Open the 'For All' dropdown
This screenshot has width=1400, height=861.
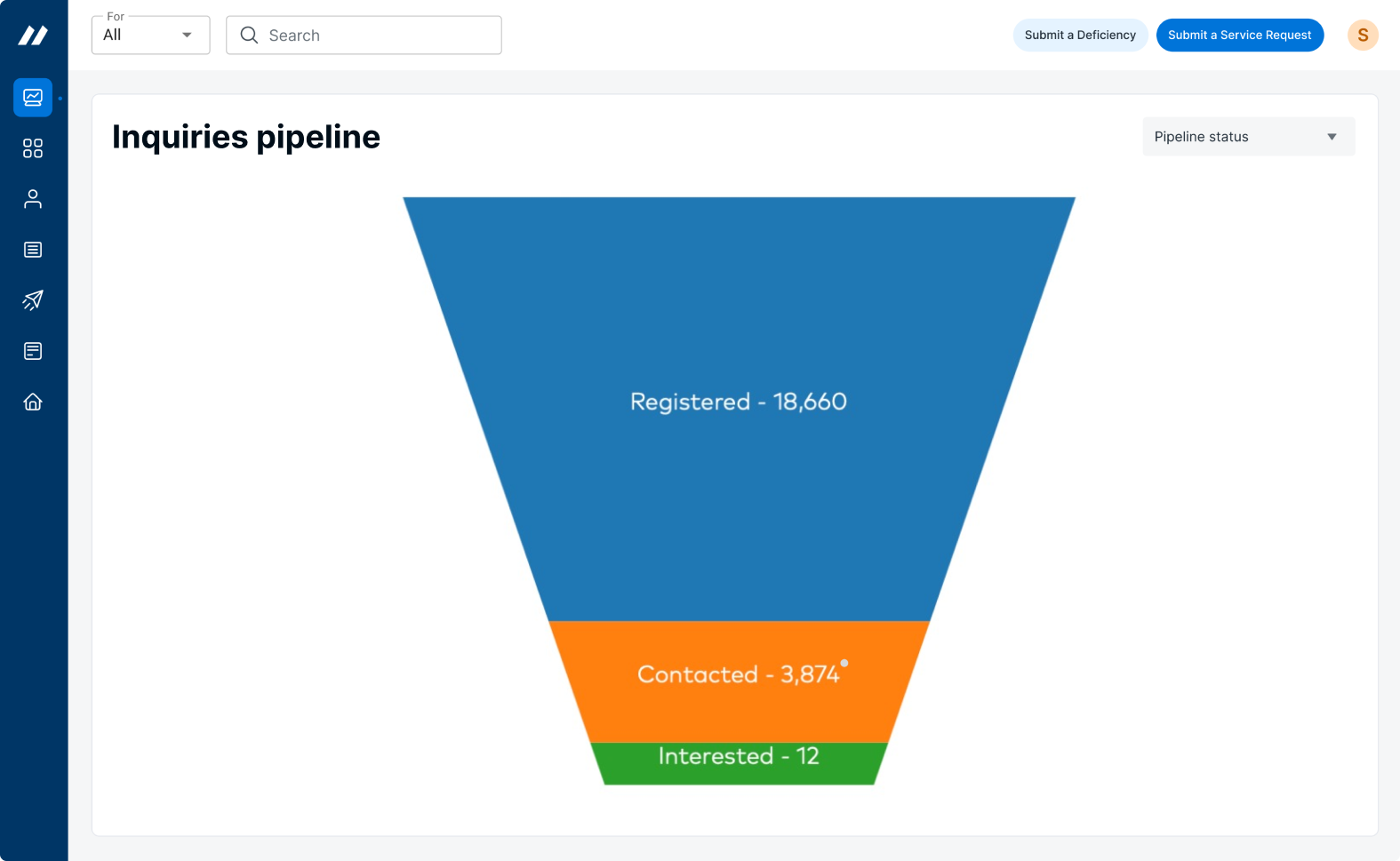pos(151,35)
